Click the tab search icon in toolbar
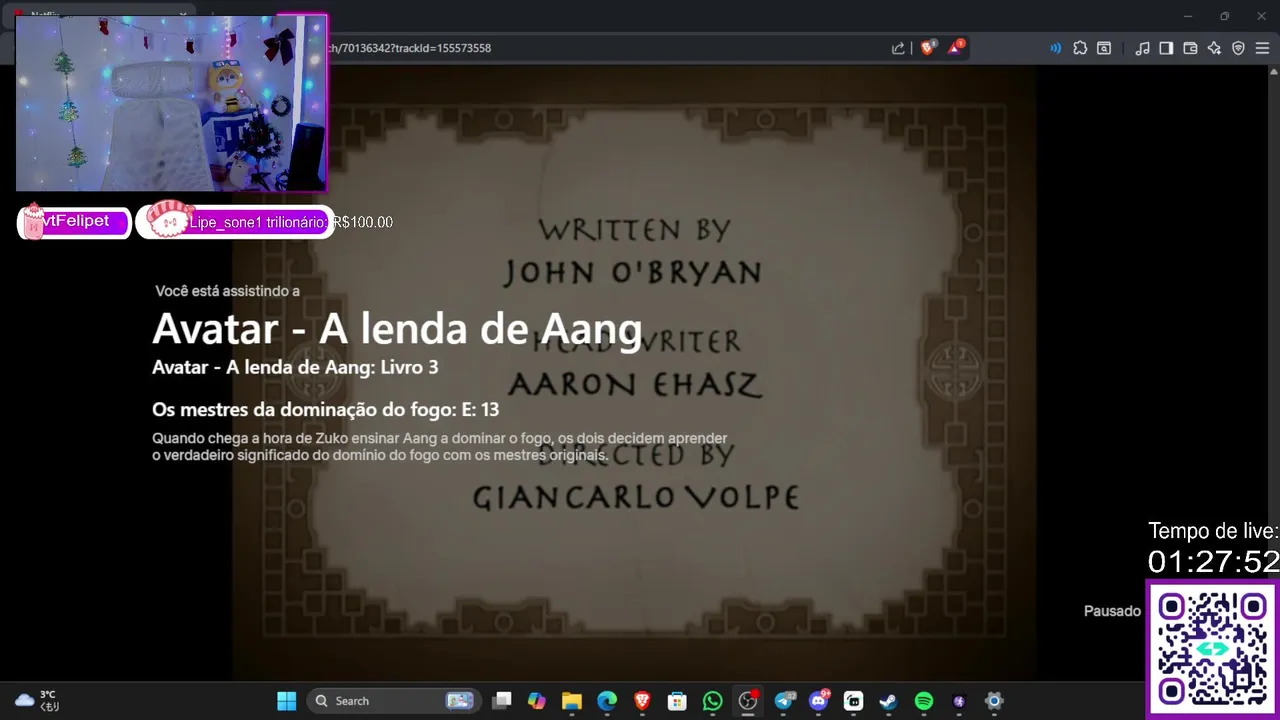The height and width of the screenshot is (720, 1280). (1104, 48)
